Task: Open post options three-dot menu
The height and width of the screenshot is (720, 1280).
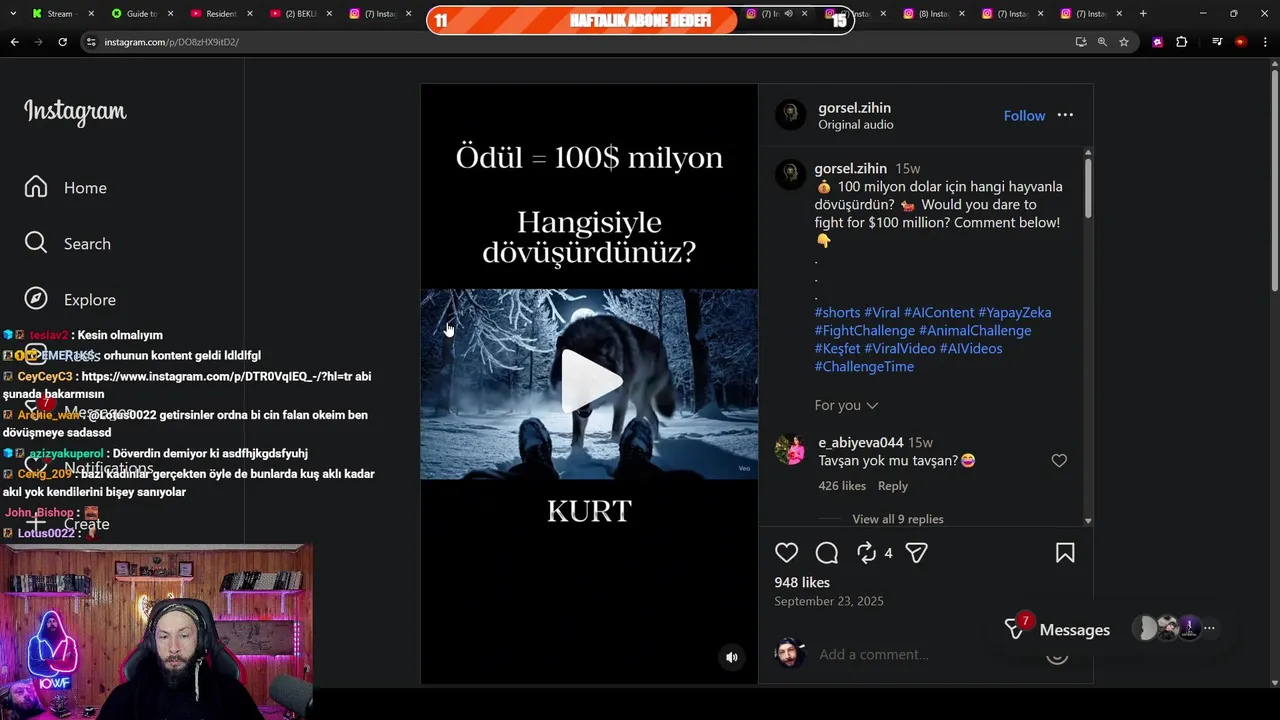Action: click(1065, 116)
